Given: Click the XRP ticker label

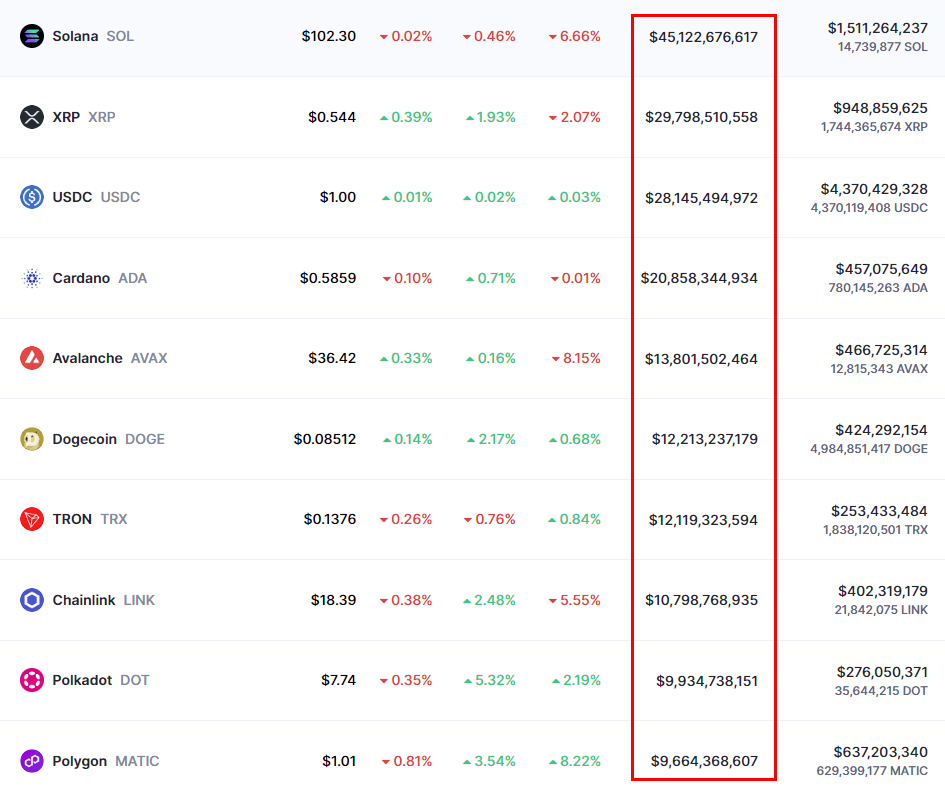Looking at the screenshot, I should [x=100, y=117].
